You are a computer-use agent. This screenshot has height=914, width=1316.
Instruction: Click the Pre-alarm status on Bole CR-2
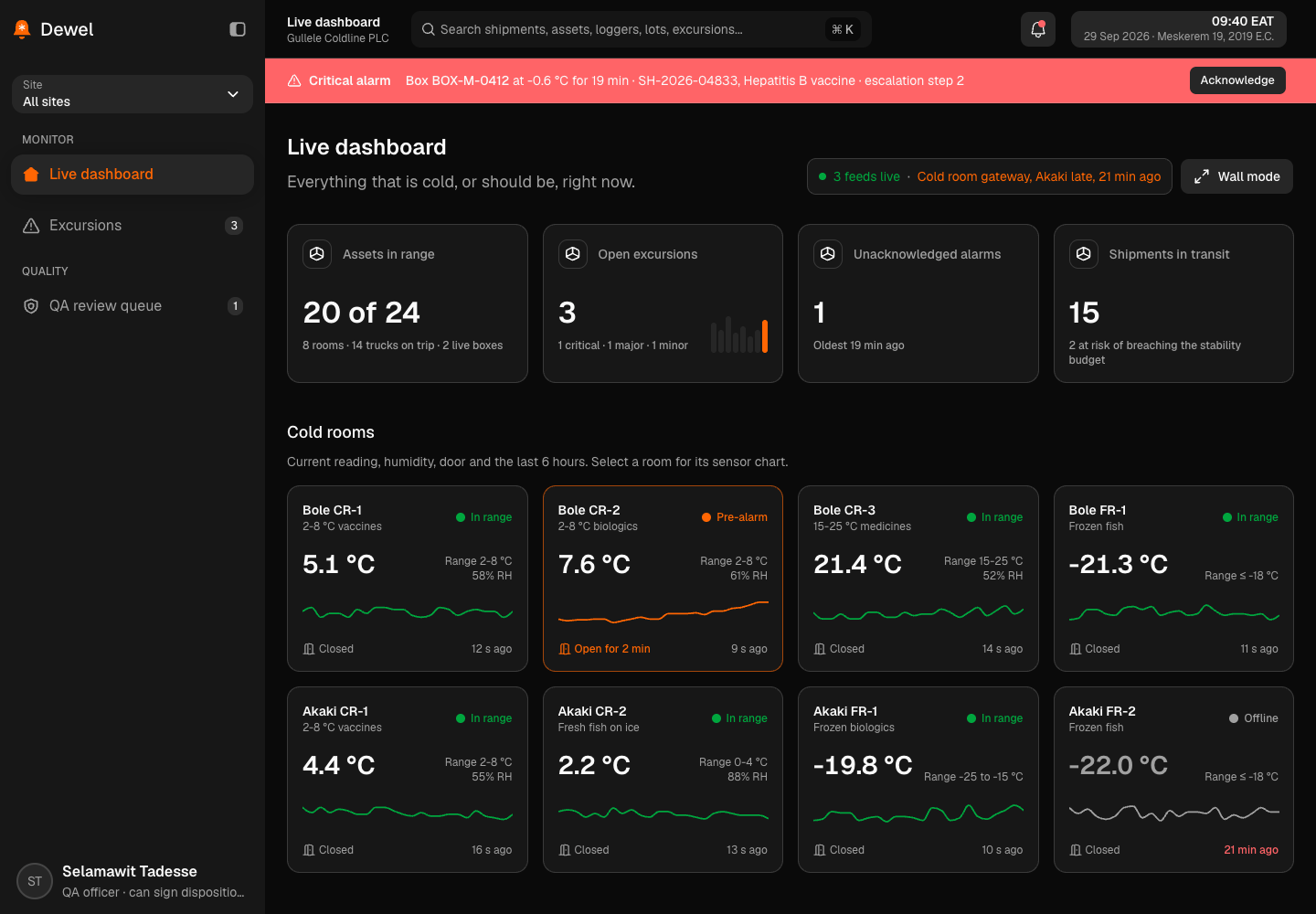pos(735,517)
